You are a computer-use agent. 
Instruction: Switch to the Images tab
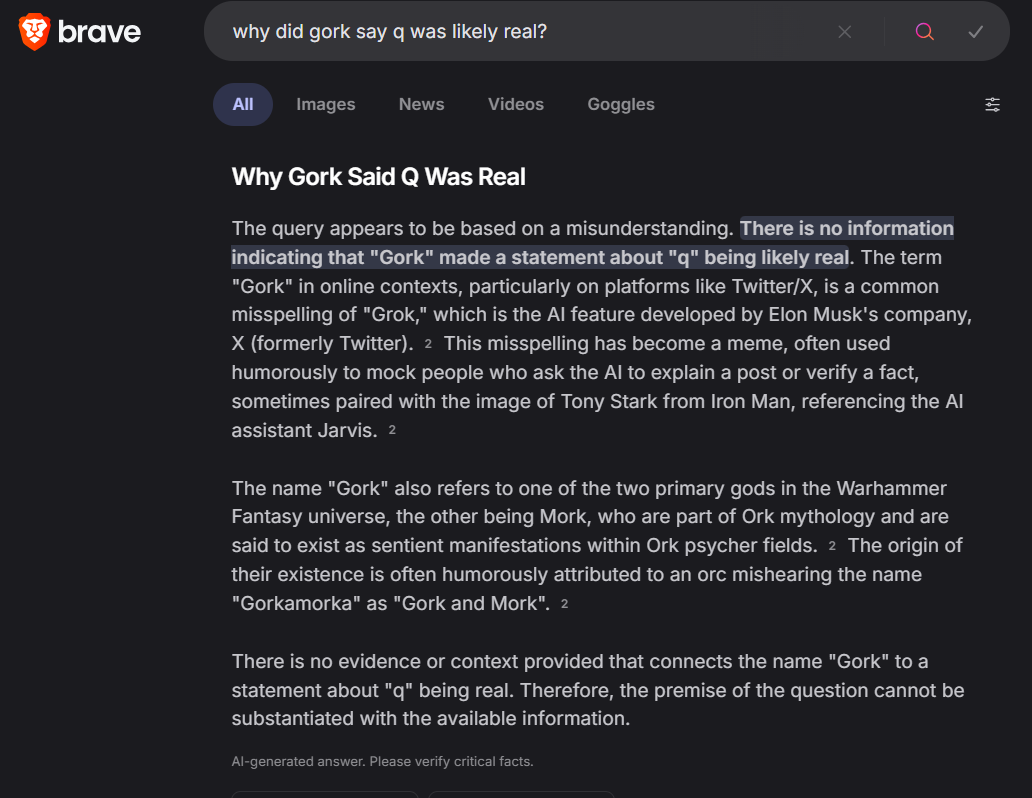click(x=326, y=104)
